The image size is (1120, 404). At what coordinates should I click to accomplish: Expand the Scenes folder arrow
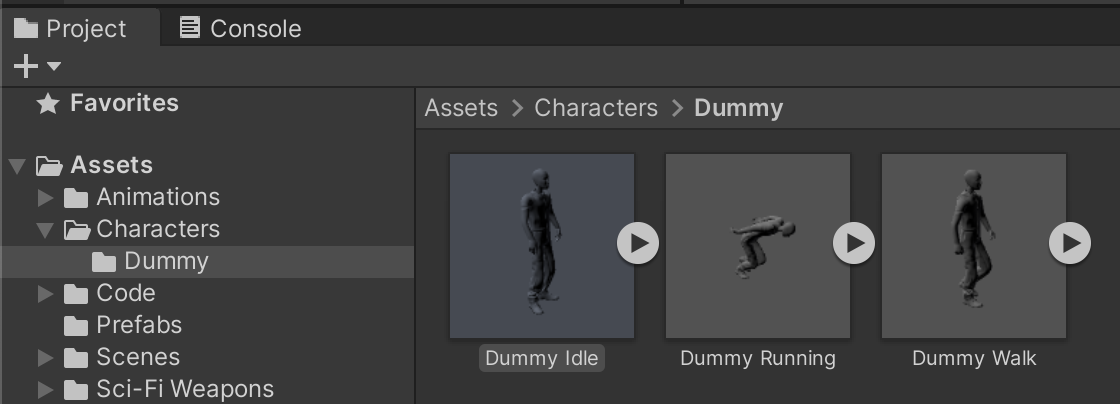click(45, 358)
